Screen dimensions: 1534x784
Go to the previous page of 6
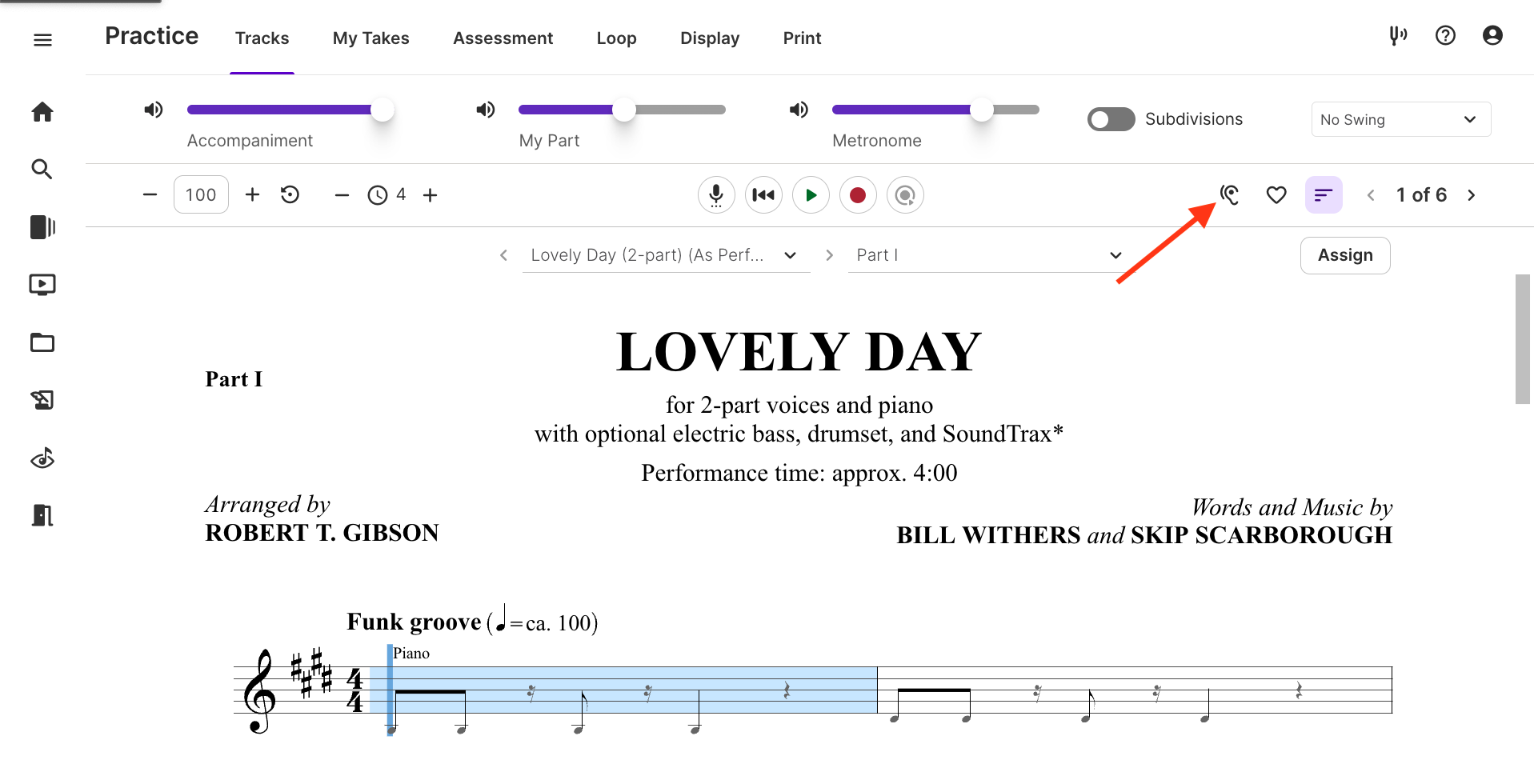coord(1371,195)
